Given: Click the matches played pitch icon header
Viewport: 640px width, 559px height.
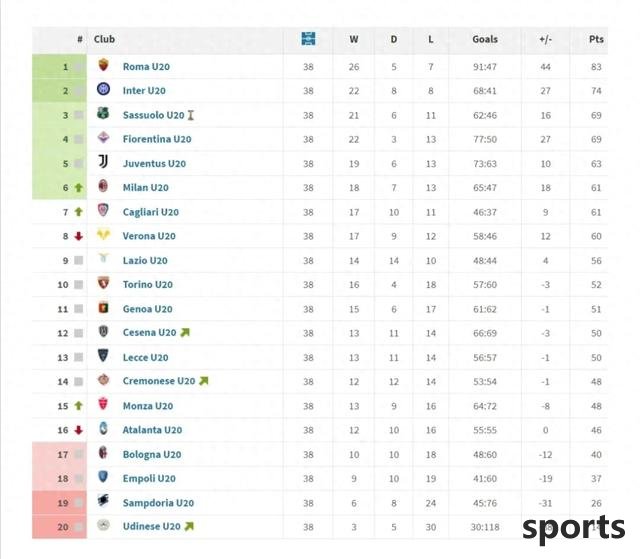Looking at the screenshot, I should (x=308, y=39).
